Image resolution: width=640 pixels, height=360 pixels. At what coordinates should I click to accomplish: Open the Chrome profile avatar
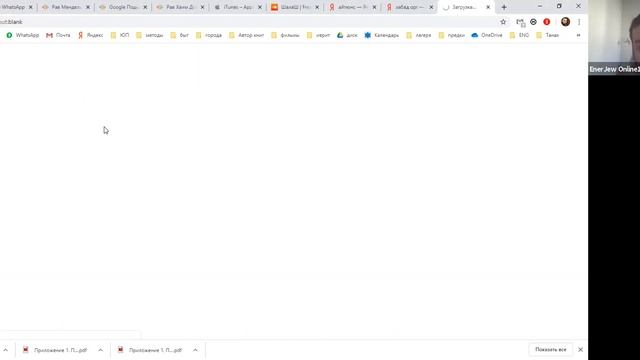click(x=565, y=22)
